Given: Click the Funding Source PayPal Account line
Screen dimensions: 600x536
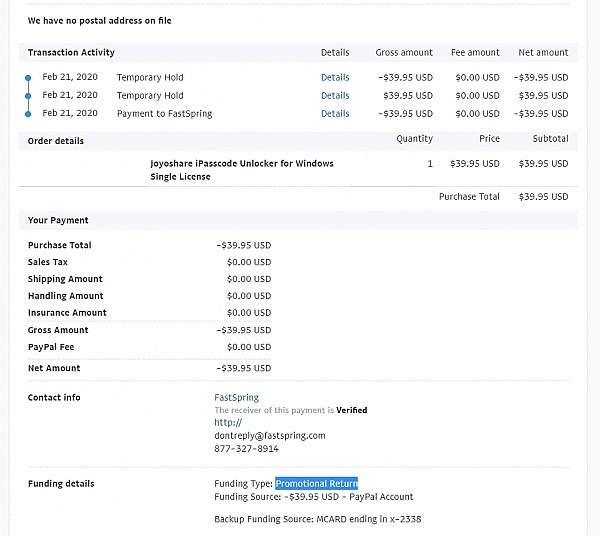Looking at the screenshot, I should 314,497.
